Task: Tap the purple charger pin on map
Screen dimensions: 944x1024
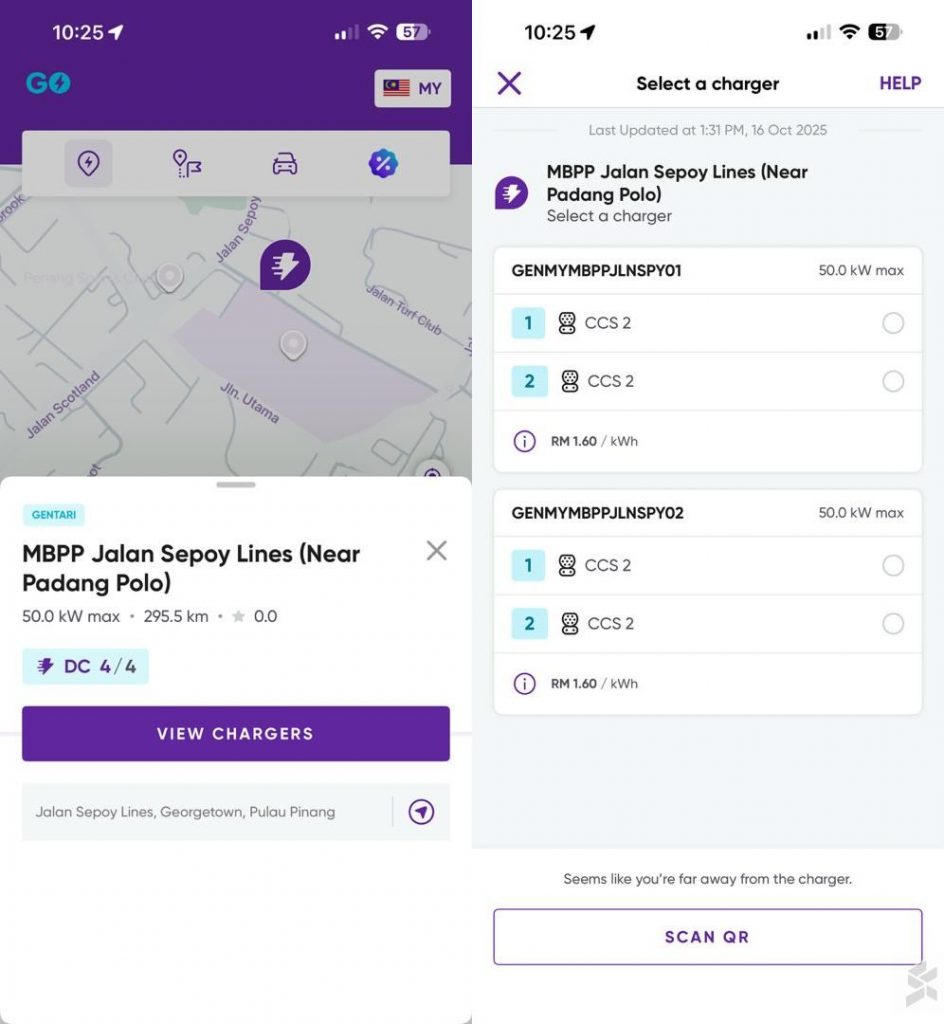Action: pyautogui.click(x=285, y=265)
